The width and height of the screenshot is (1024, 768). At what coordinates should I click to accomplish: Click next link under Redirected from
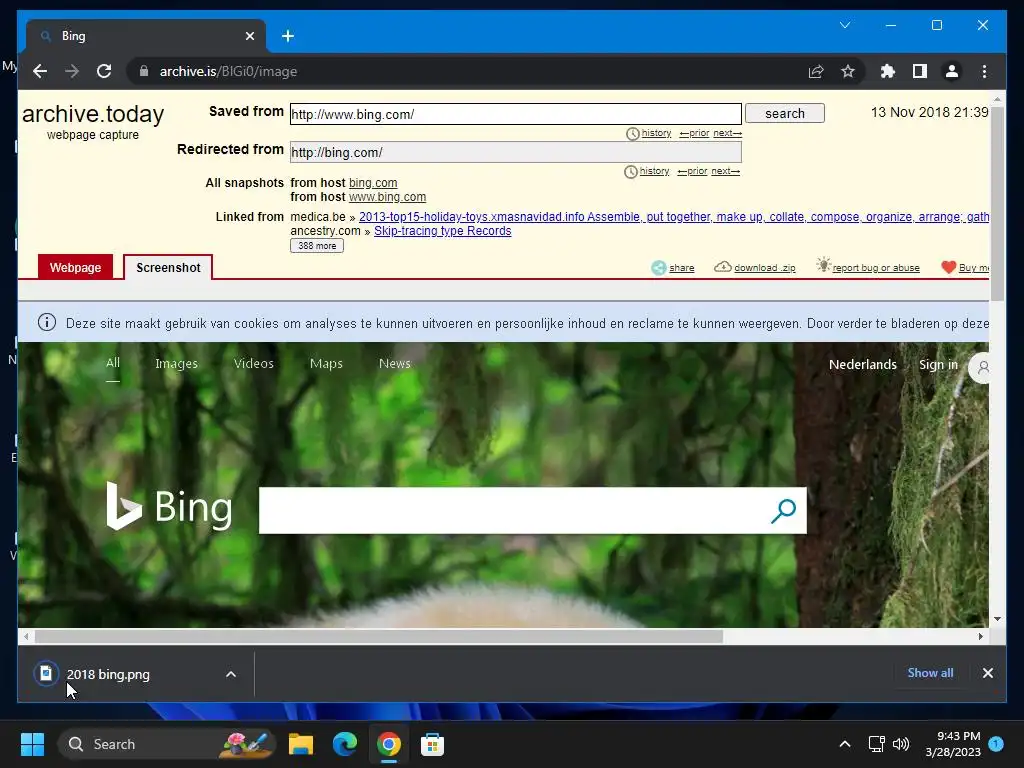tap(726, 170)
